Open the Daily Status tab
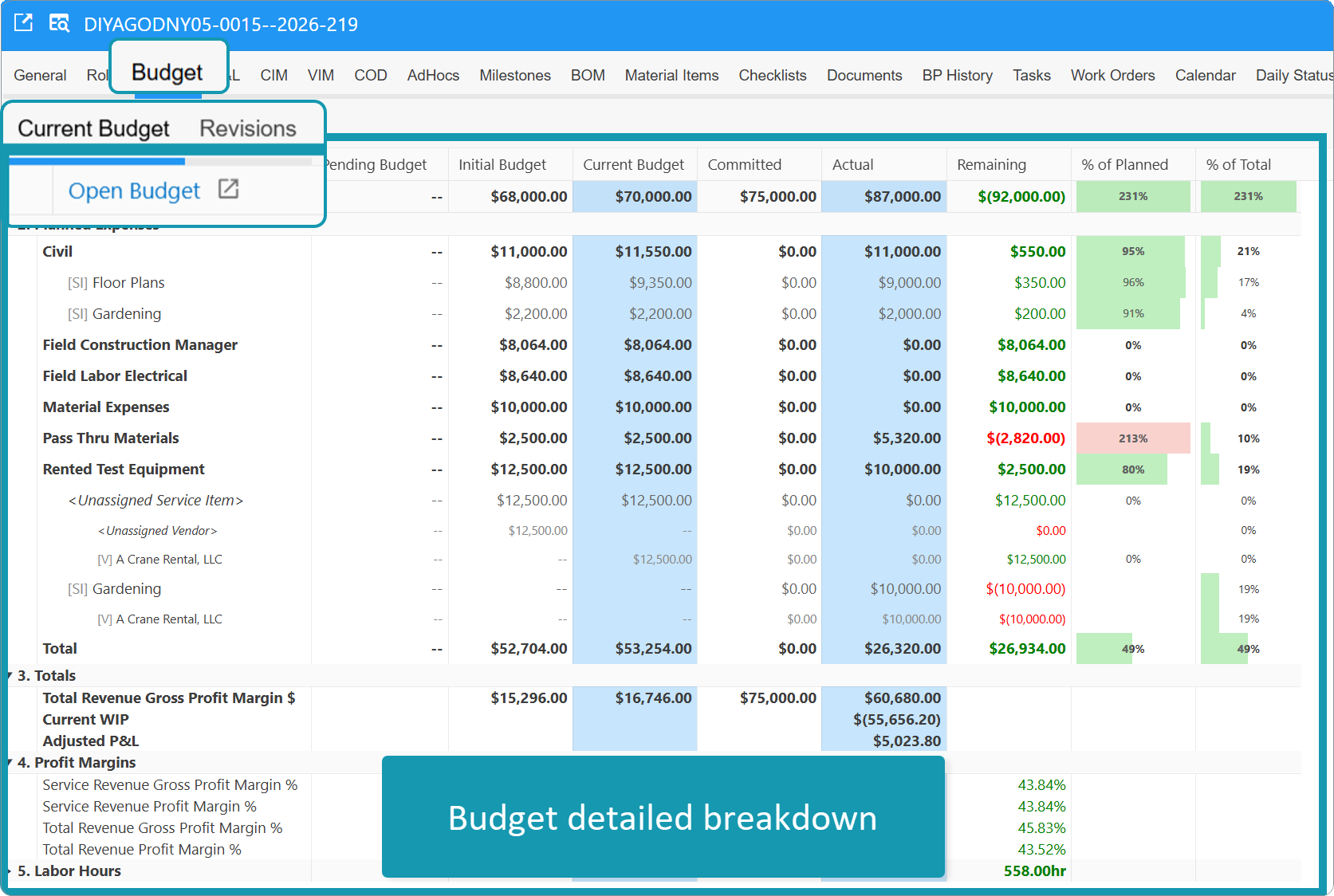The width and height of the screenshot is (1334, 896). point(1293,75)
